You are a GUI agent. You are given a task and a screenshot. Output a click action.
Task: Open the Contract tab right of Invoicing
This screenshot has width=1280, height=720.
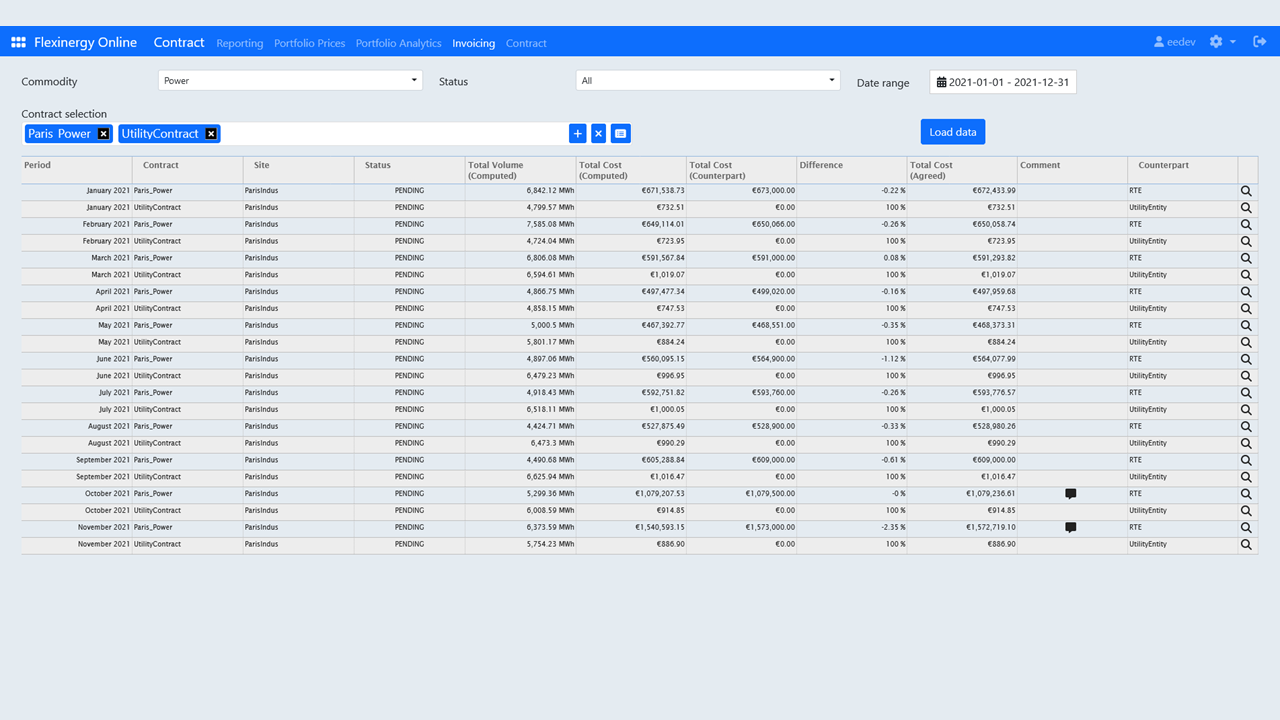coord(527,43)
